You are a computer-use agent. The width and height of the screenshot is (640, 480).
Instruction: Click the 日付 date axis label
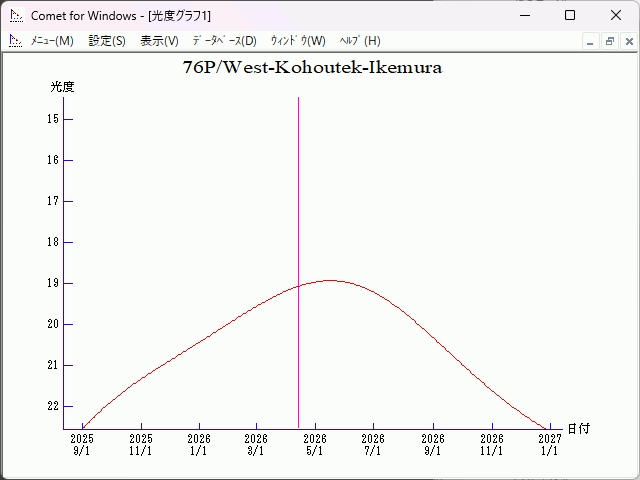tap(578, 429)
